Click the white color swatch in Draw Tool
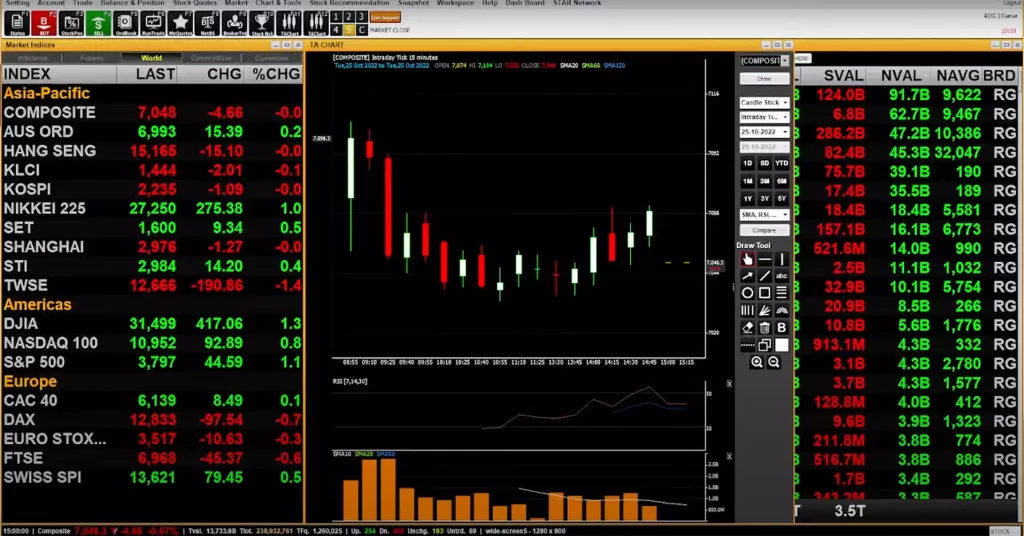The width and height of the screenshot is (1024, 536). coord(782,345)
